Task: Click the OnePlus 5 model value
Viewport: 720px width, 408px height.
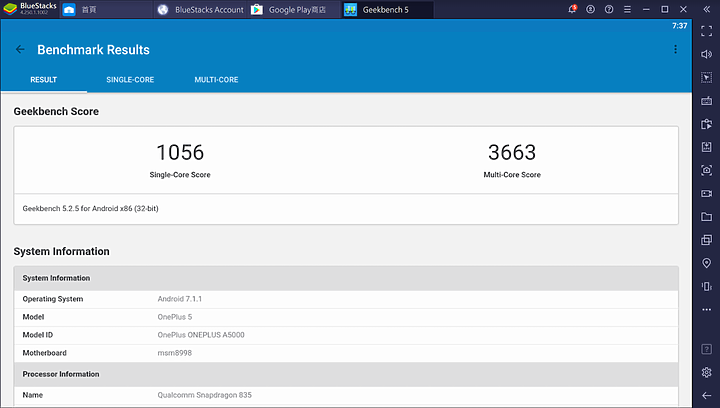Action: [x=174, y=317]
